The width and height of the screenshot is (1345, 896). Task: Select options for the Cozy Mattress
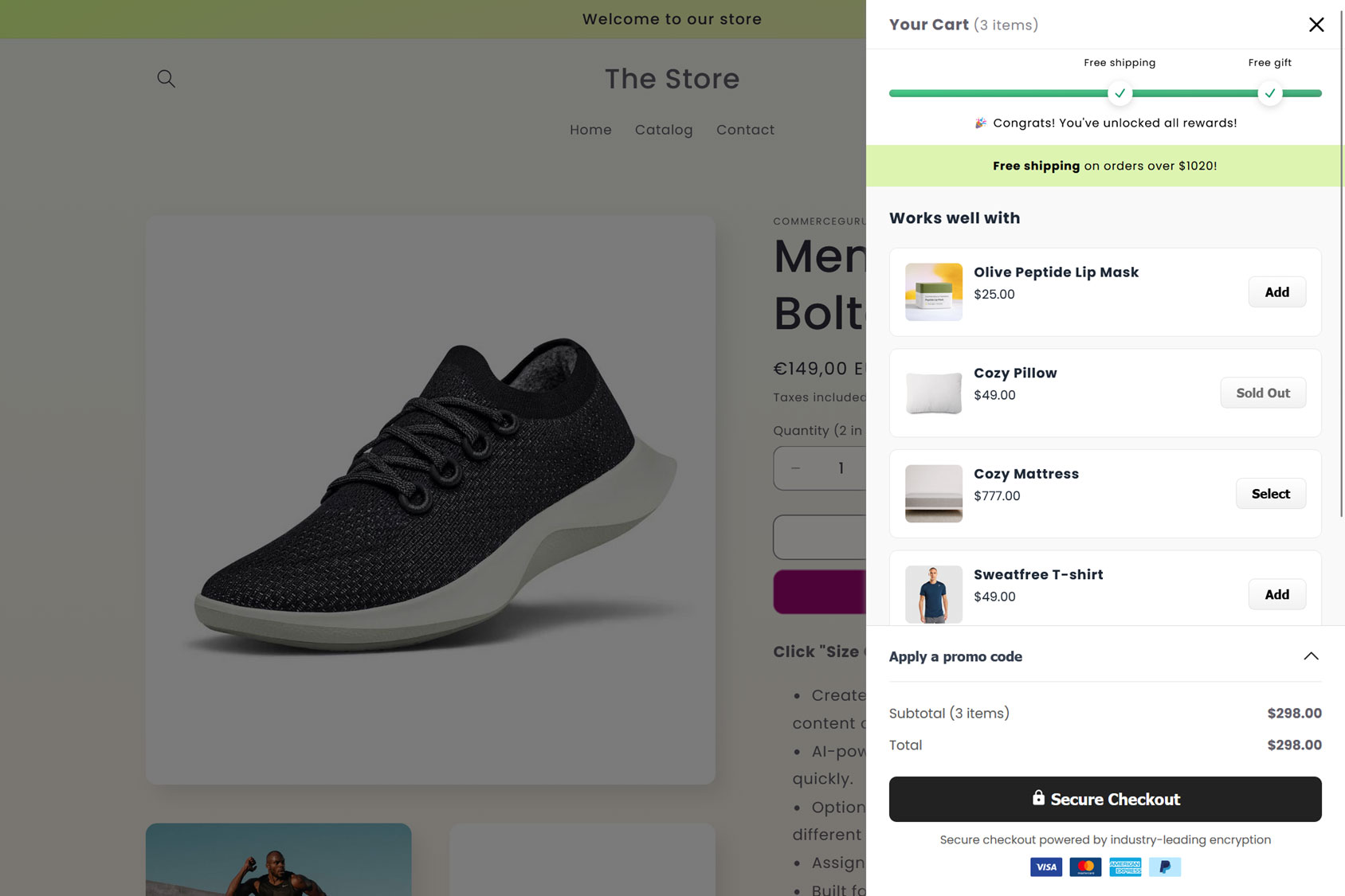coord(1270,493)
